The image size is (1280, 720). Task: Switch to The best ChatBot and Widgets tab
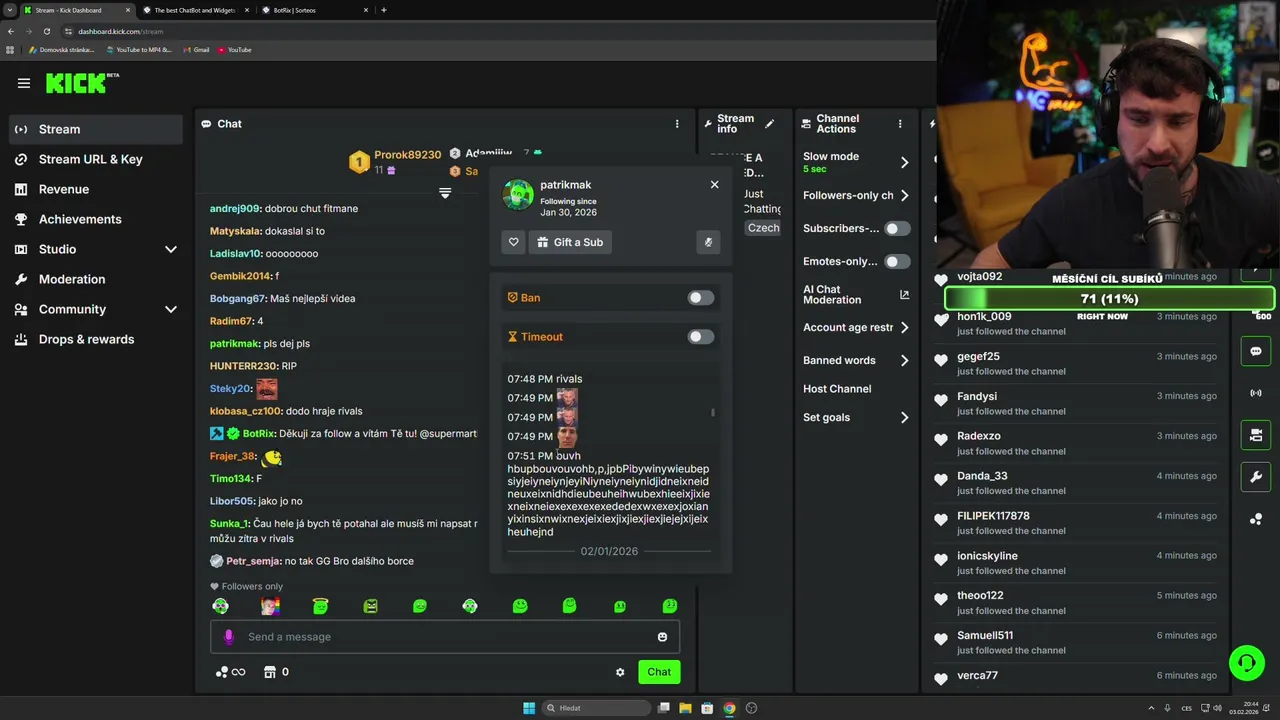[195, 10]
